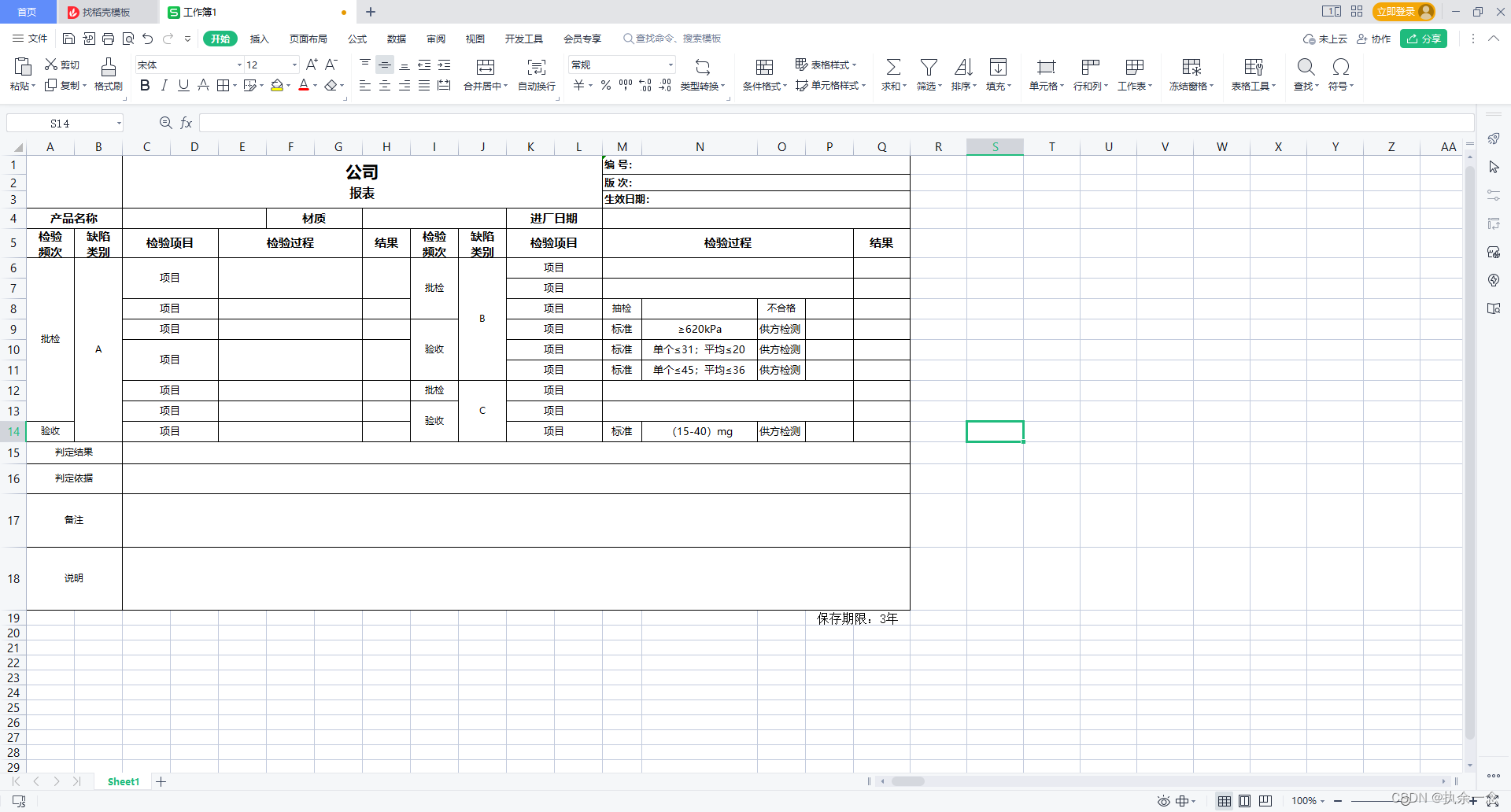Click the fx insert function icon
The width and height of the screenshot is (1511, 812).
click(187, 123)
